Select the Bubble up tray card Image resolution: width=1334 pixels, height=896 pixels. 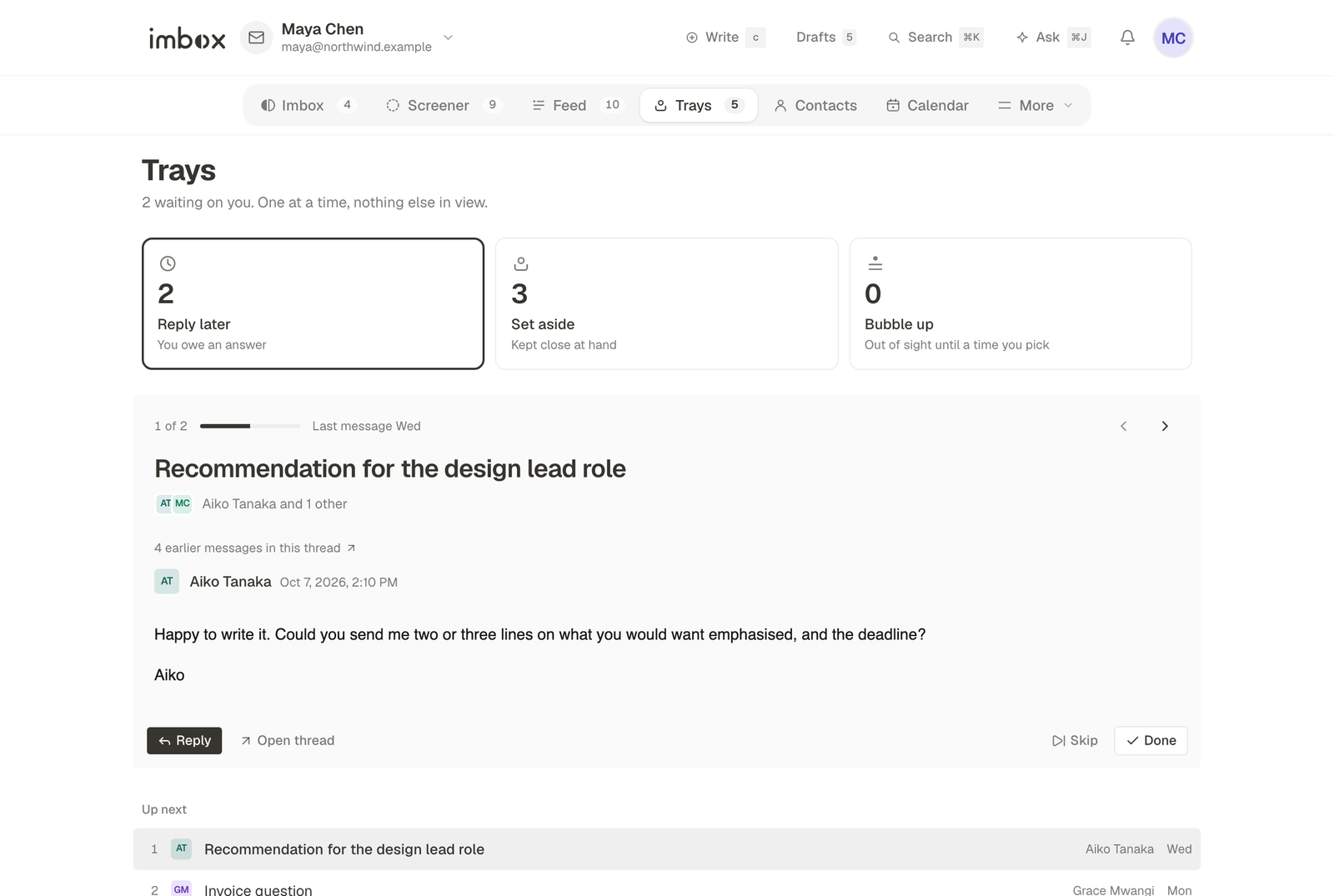[x=1021, y=303]
